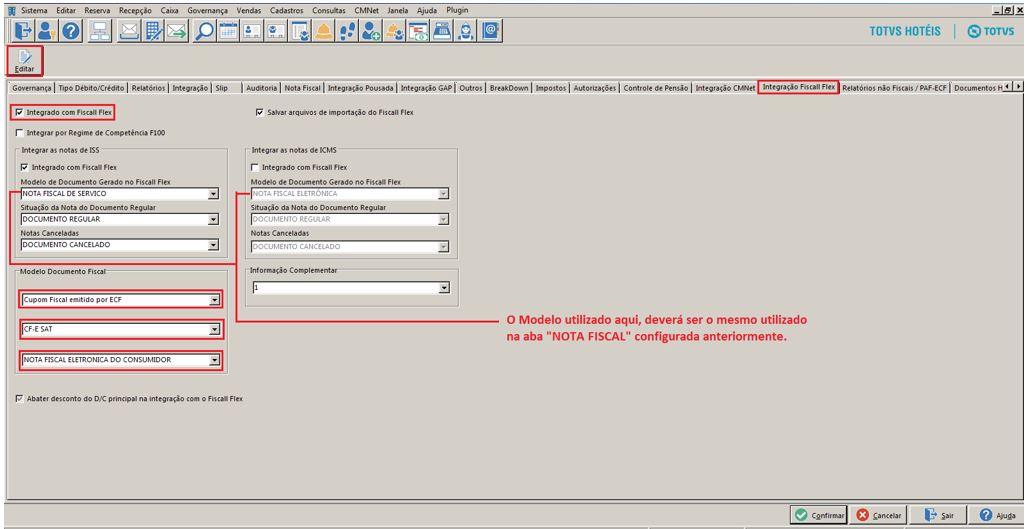Open ICMS NOTA FISCAL ELETRÔNICA dropdown
Screen dimensions: 1027x529
[443, 194]
